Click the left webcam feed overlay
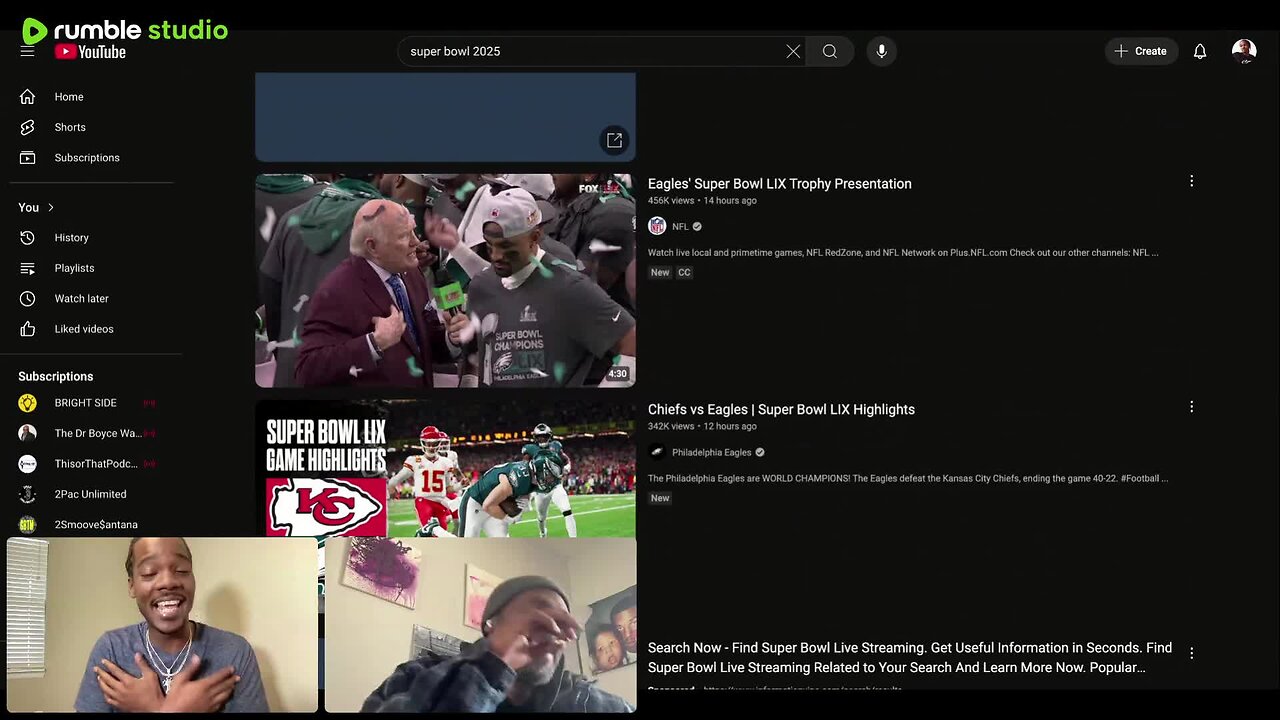 point(162,625)
